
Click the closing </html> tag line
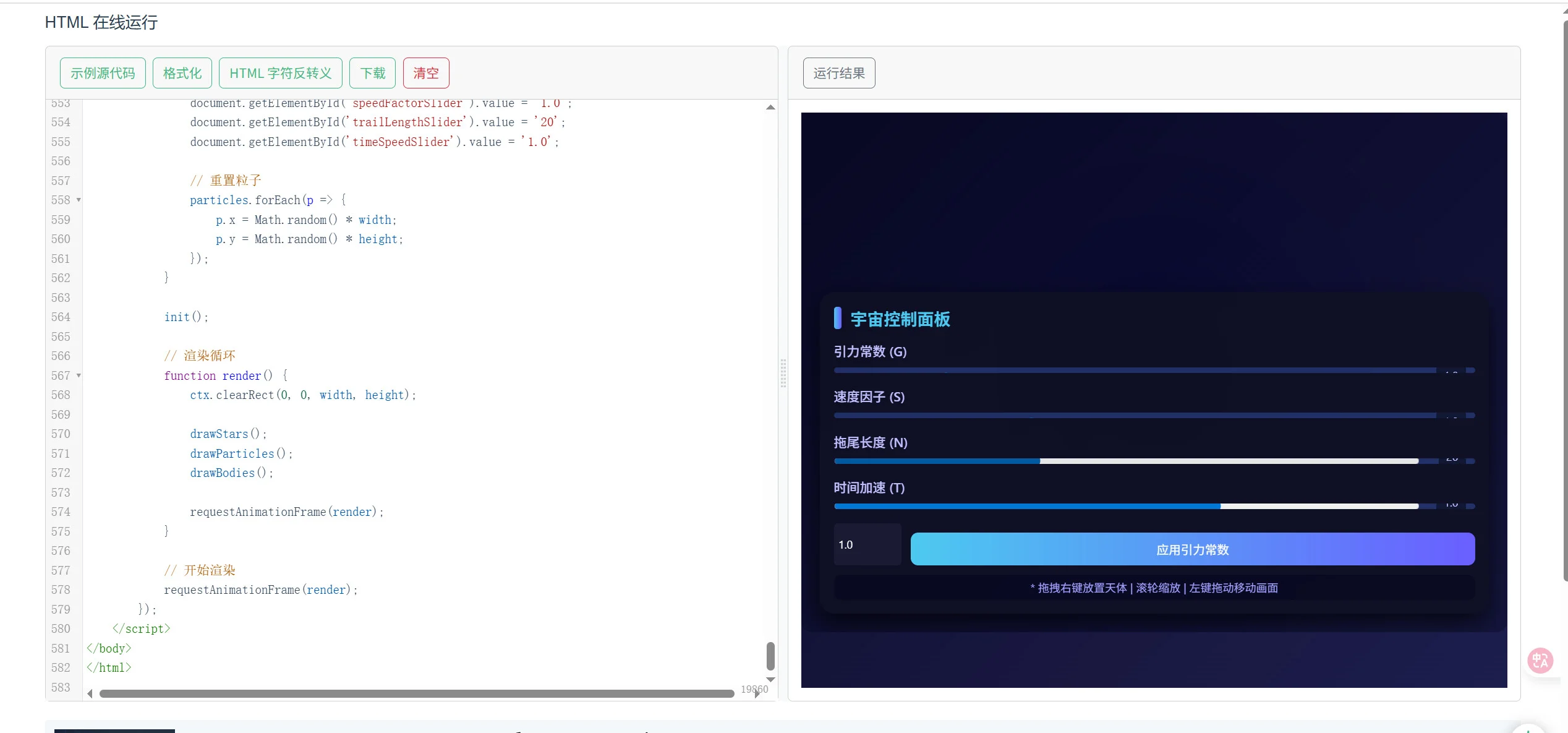[x=109, y=667]
